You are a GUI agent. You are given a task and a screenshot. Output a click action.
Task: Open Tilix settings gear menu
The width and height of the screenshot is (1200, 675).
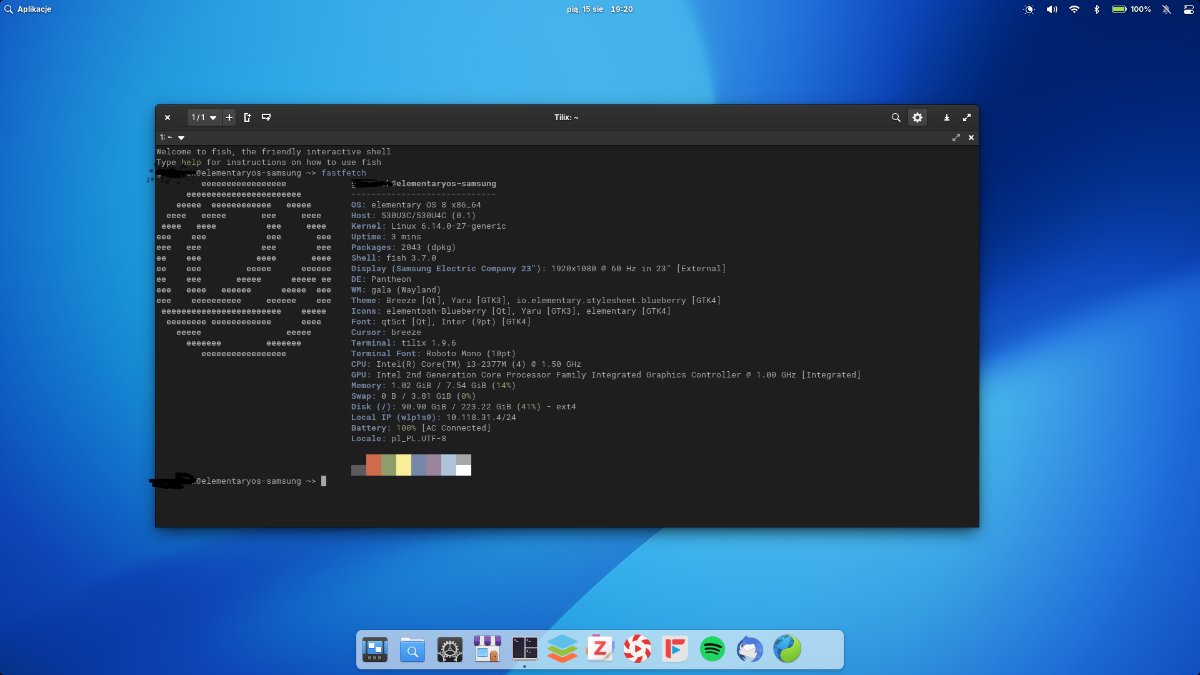(917, 117)
